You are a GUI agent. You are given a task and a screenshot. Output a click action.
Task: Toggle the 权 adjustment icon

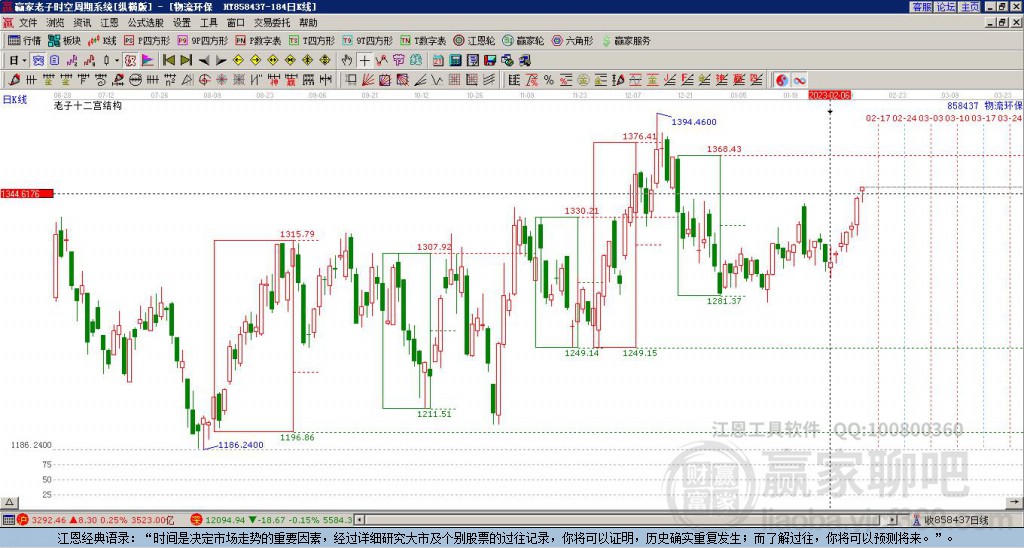[x=131, y=61]
